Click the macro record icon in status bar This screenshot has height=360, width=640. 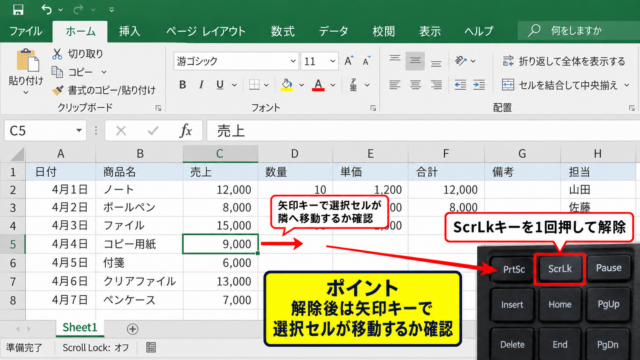coord(151,347)
